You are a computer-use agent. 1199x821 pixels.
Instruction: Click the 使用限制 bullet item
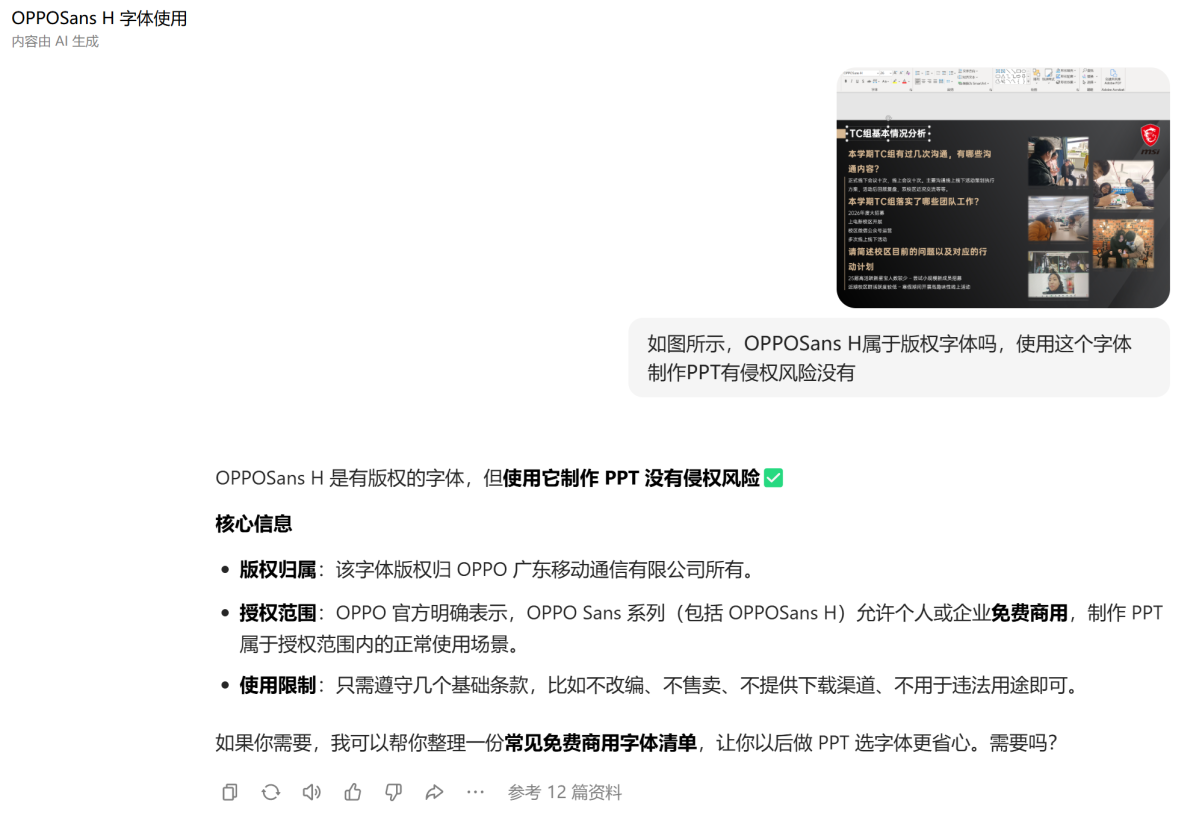[279, 686]
